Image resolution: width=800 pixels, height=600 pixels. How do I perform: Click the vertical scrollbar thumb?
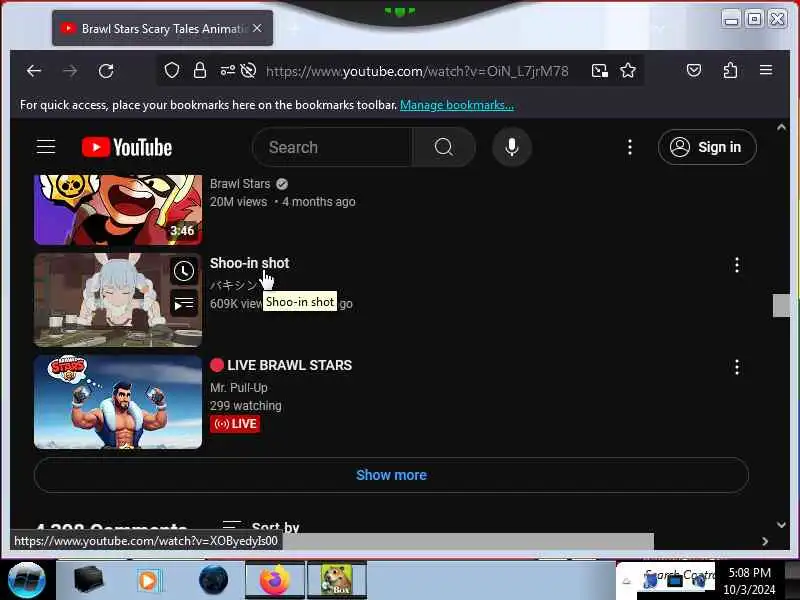[781, 306]
